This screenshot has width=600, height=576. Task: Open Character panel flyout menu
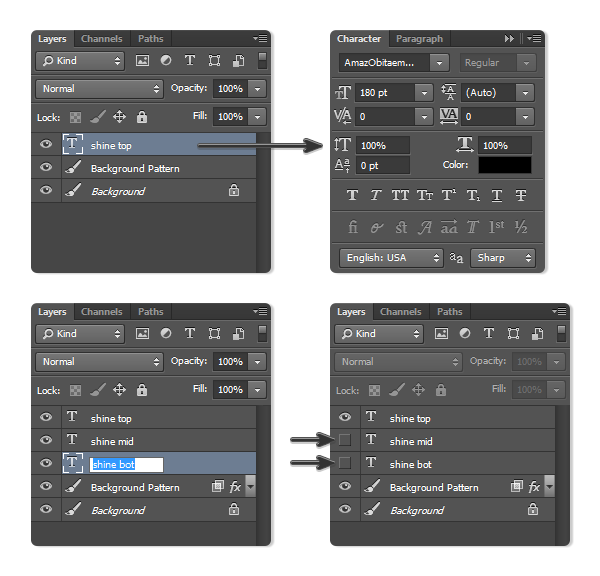[x=534, y=38]
